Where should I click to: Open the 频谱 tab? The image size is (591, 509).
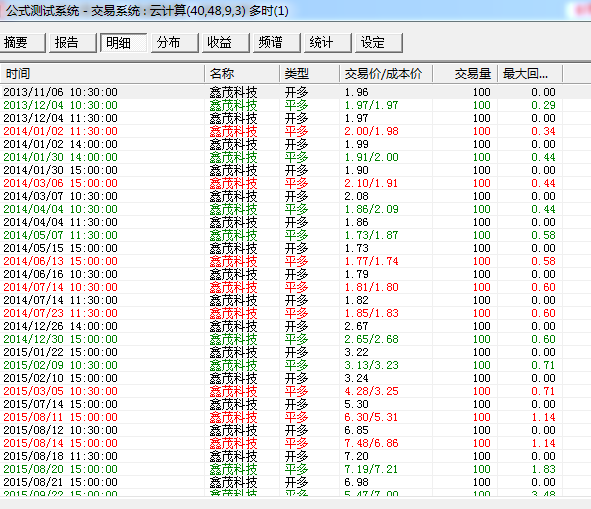pos(277,43)
